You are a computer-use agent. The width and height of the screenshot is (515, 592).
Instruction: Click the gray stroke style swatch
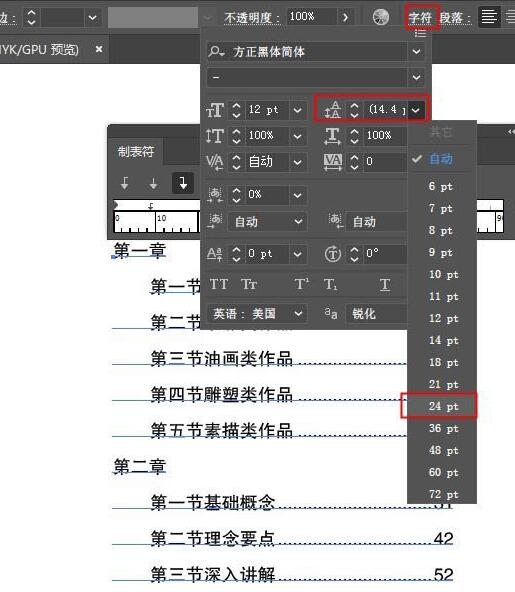153,17
